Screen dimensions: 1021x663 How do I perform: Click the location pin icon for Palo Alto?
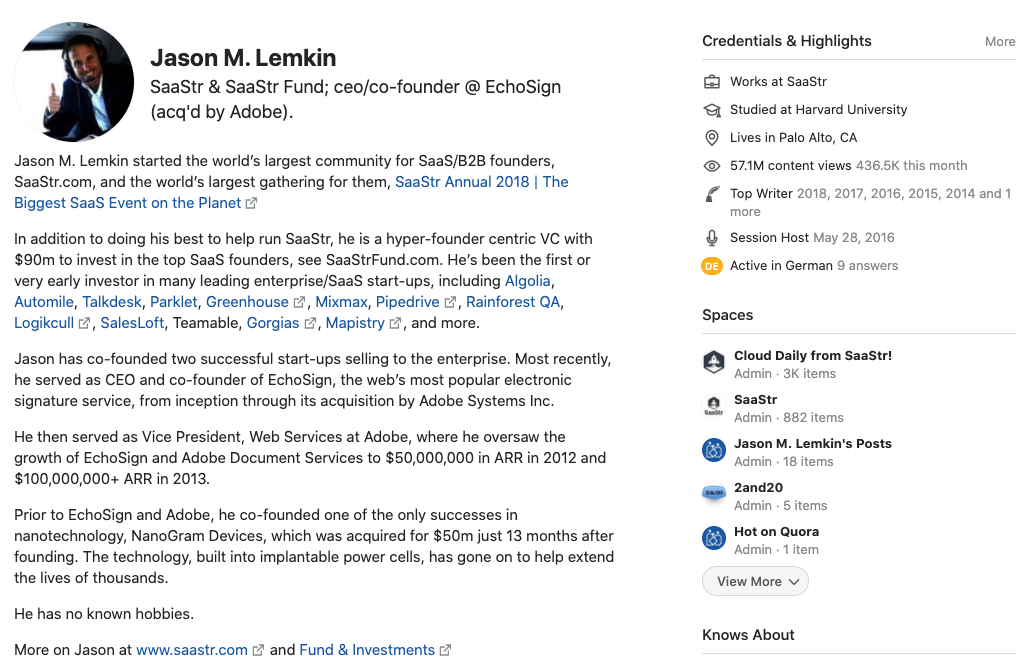pos(712,138)
